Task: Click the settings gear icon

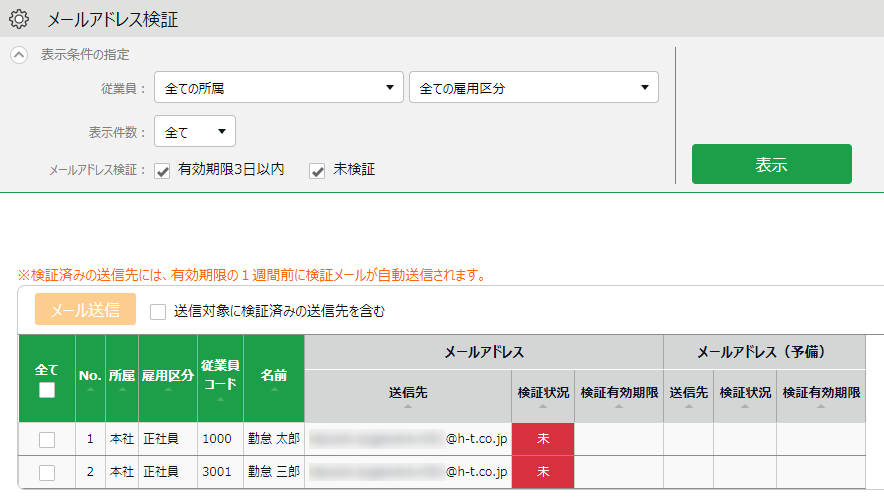Action: click(18, 18)
